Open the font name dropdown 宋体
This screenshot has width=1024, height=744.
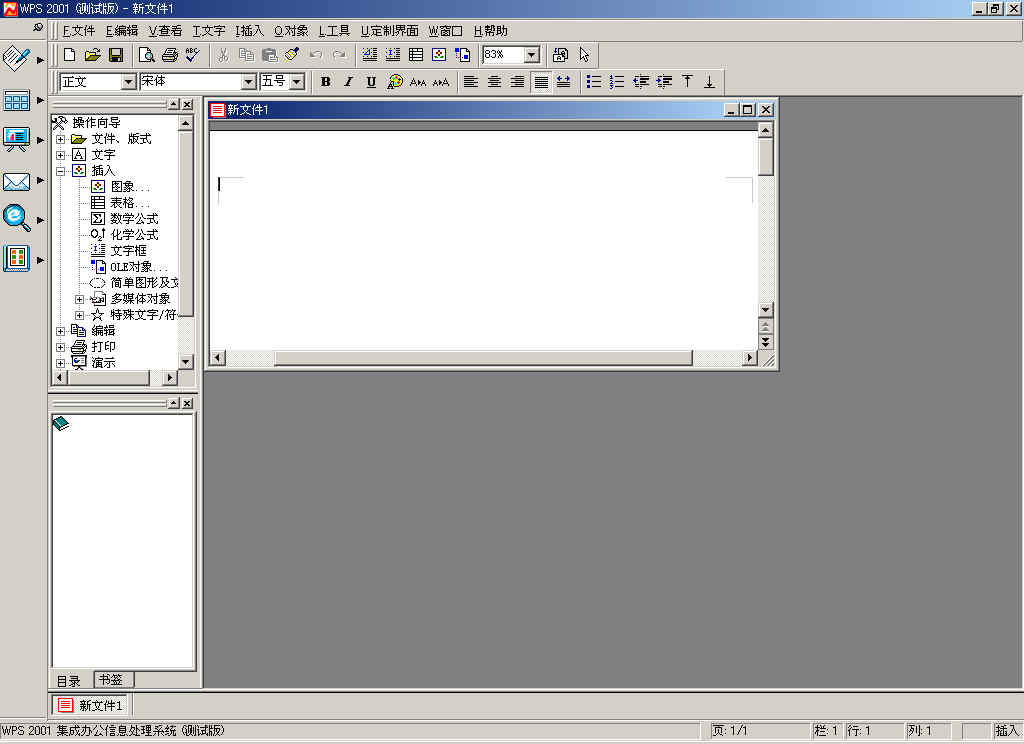pyautogui.click(x=248, y=82)
